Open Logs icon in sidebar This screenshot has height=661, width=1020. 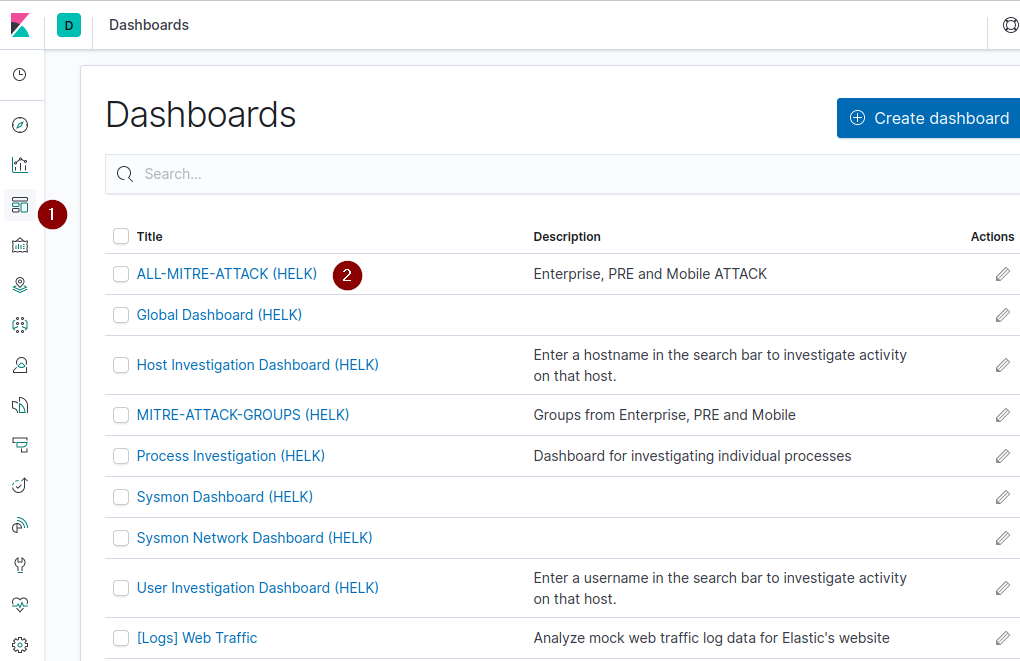(20, 405)
